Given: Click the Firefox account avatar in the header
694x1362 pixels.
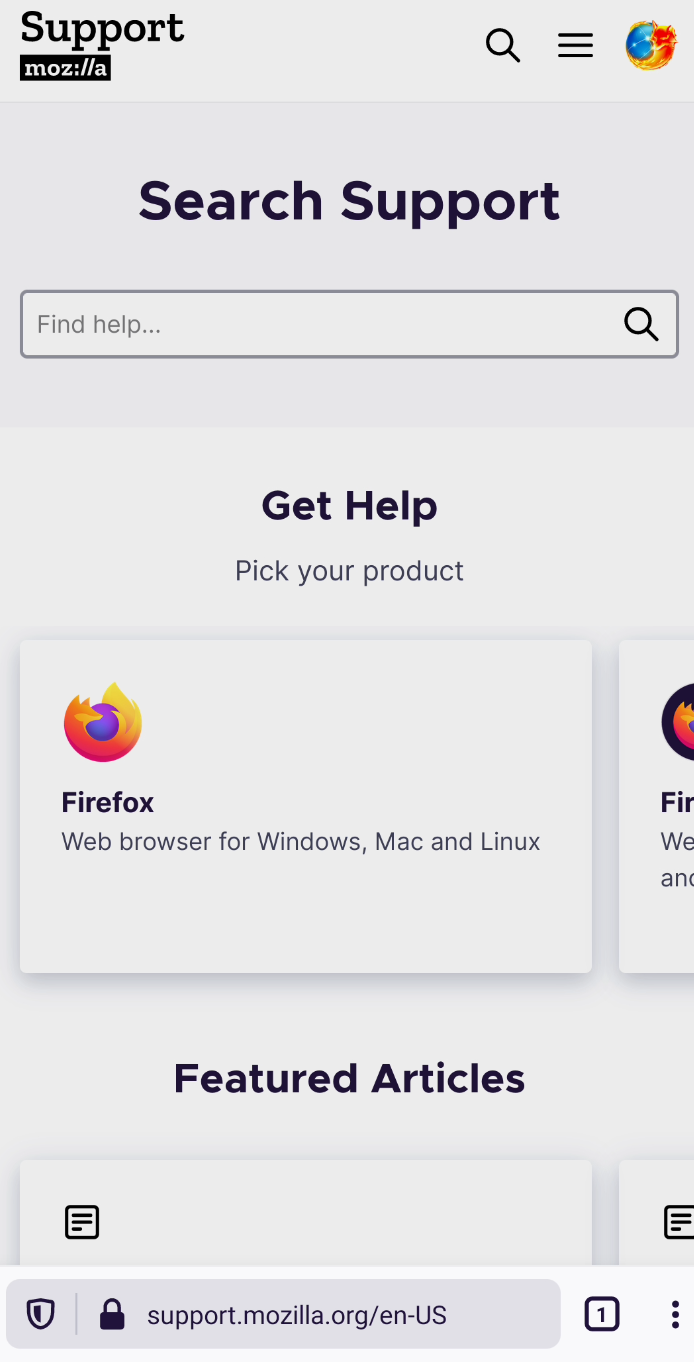Looking at the screenshot, I should [651, 45].
